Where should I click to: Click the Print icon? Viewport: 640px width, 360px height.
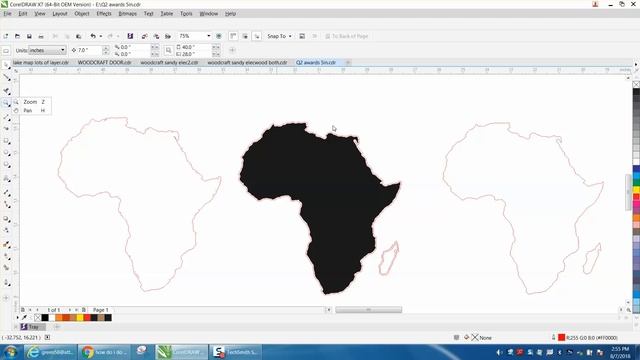pos(41,36)
